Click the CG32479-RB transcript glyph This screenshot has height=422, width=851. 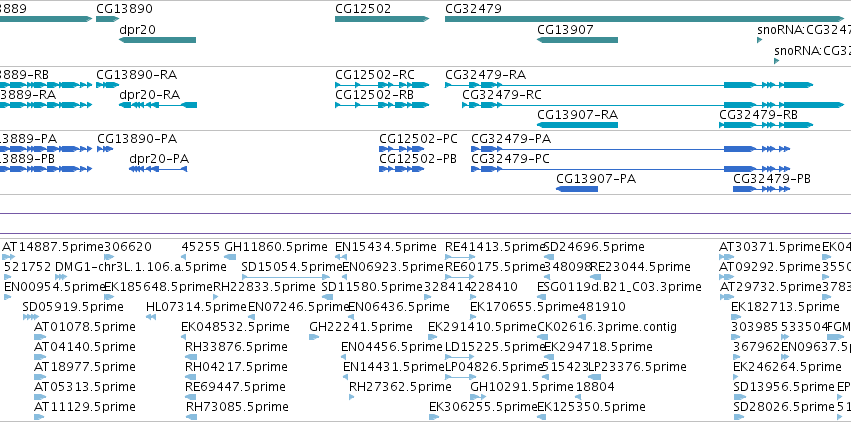[x=766, y=125]
